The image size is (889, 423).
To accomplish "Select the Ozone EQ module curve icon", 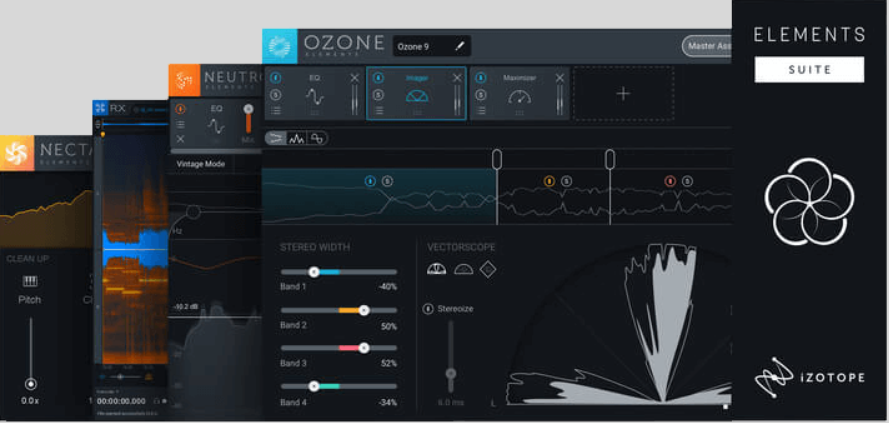I will 314,96.
